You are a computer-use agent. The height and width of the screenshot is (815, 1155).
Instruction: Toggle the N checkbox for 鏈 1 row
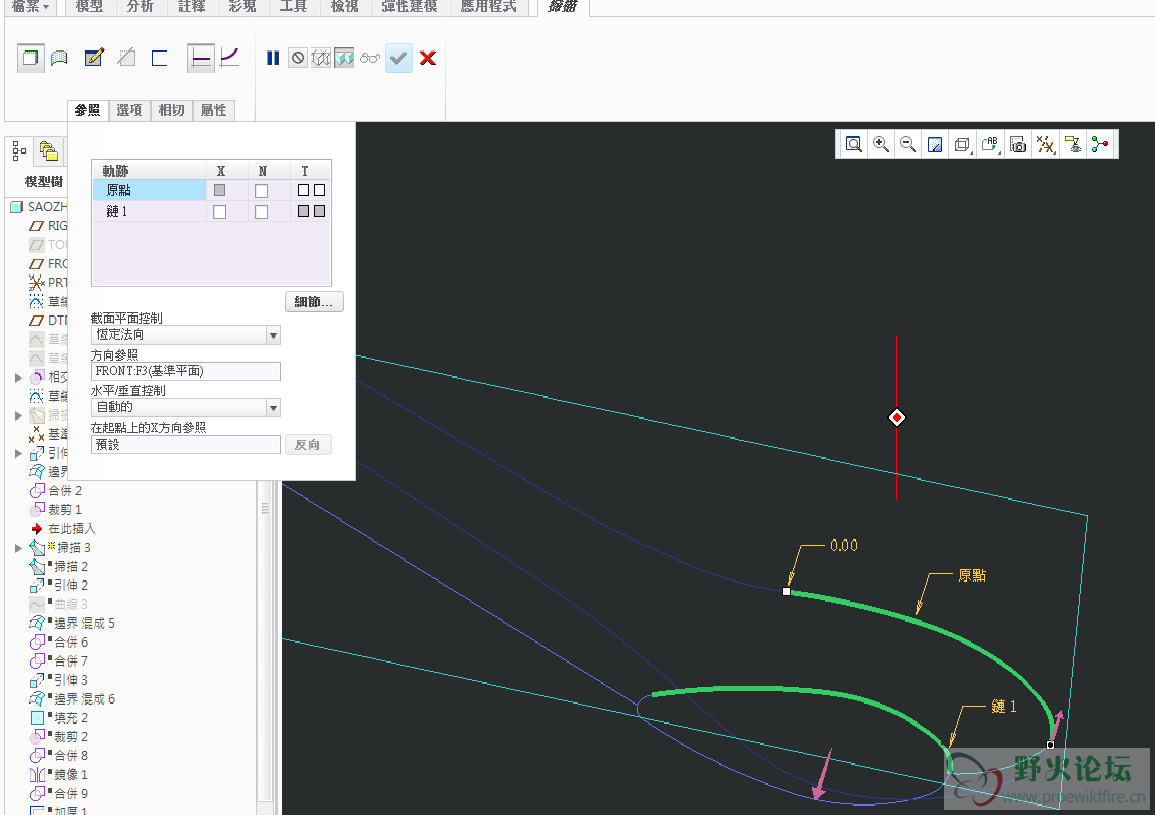pos(261,211)
